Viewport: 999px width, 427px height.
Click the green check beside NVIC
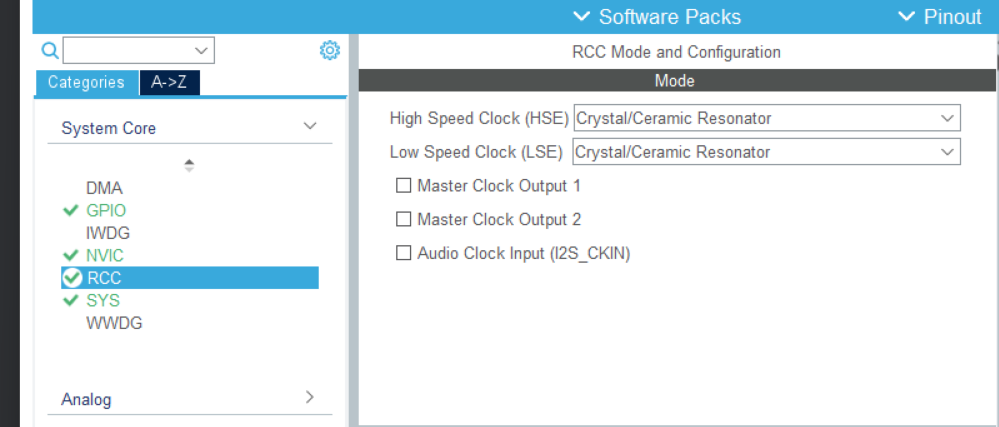pyautogui.click(x=70, y=255)
